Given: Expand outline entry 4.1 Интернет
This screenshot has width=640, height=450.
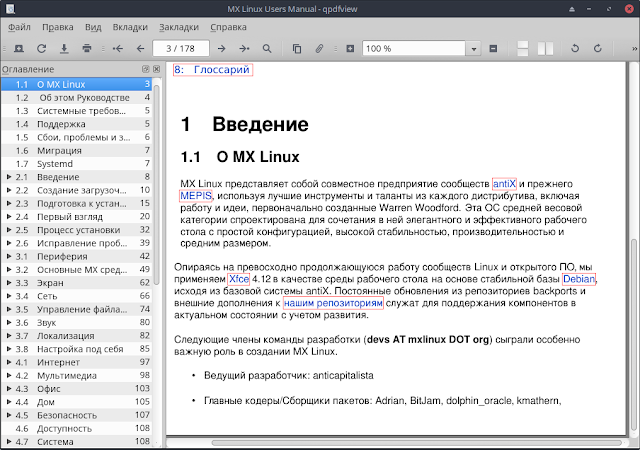Looking at the screenshot, I should coord(9,362).
